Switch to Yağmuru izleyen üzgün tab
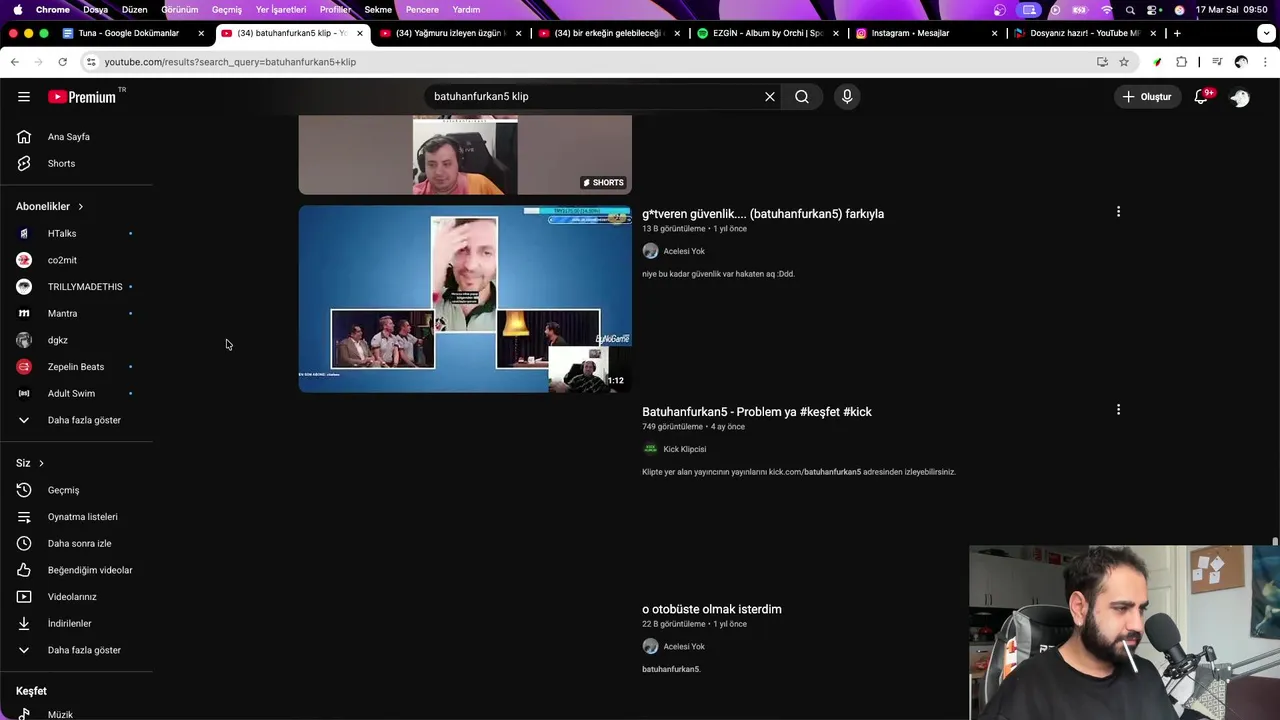The image size is (1280, 720). [x=451, y=33]
